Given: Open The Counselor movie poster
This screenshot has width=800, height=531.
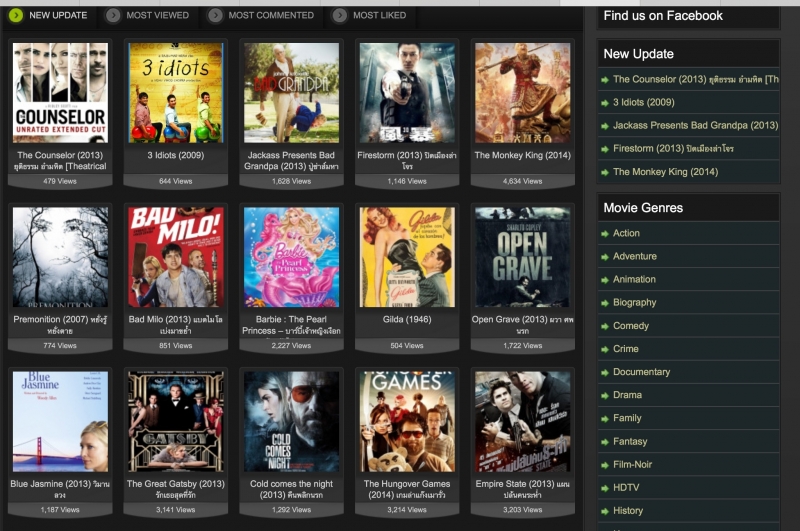Looking at the screenshot, I should pyautogui.click(x=60, y=93).
